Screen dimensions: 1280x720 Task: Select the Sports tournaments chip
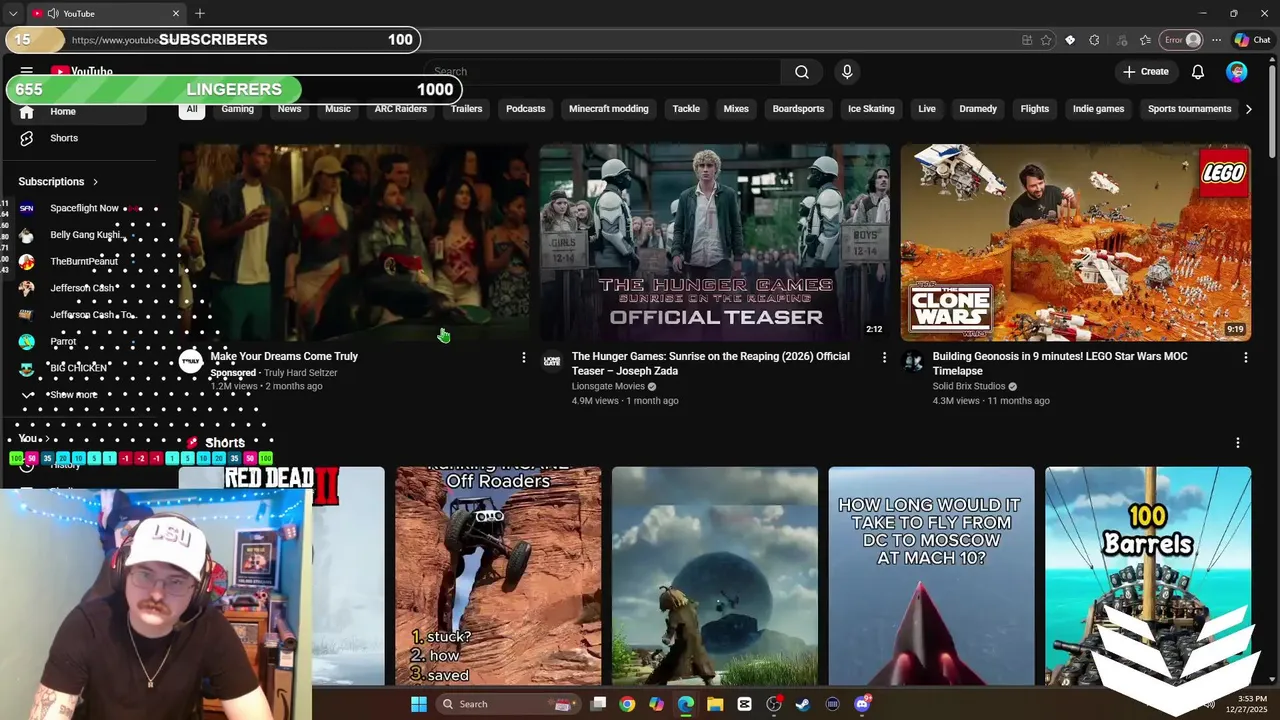coord(1189,109)
